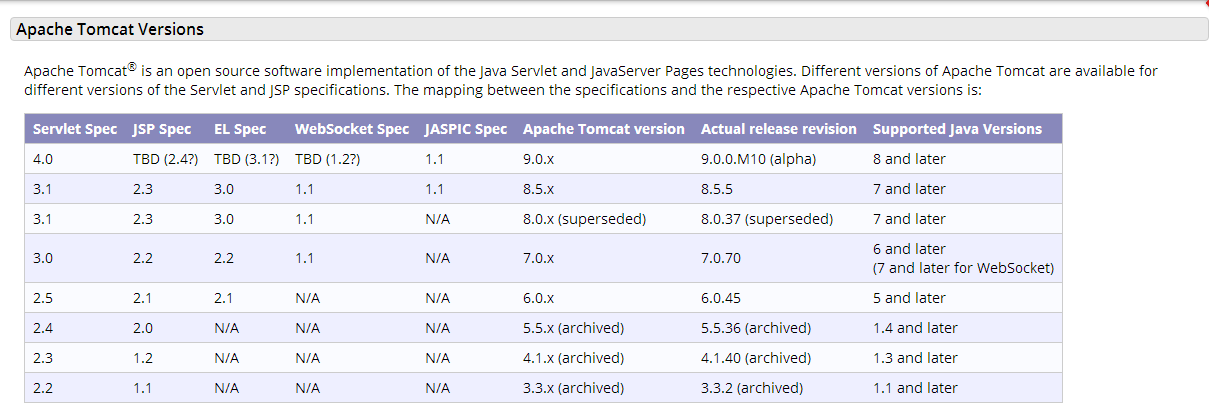
Task: Select the '5.5.36 (archived)' release cell
Action: 756,328
